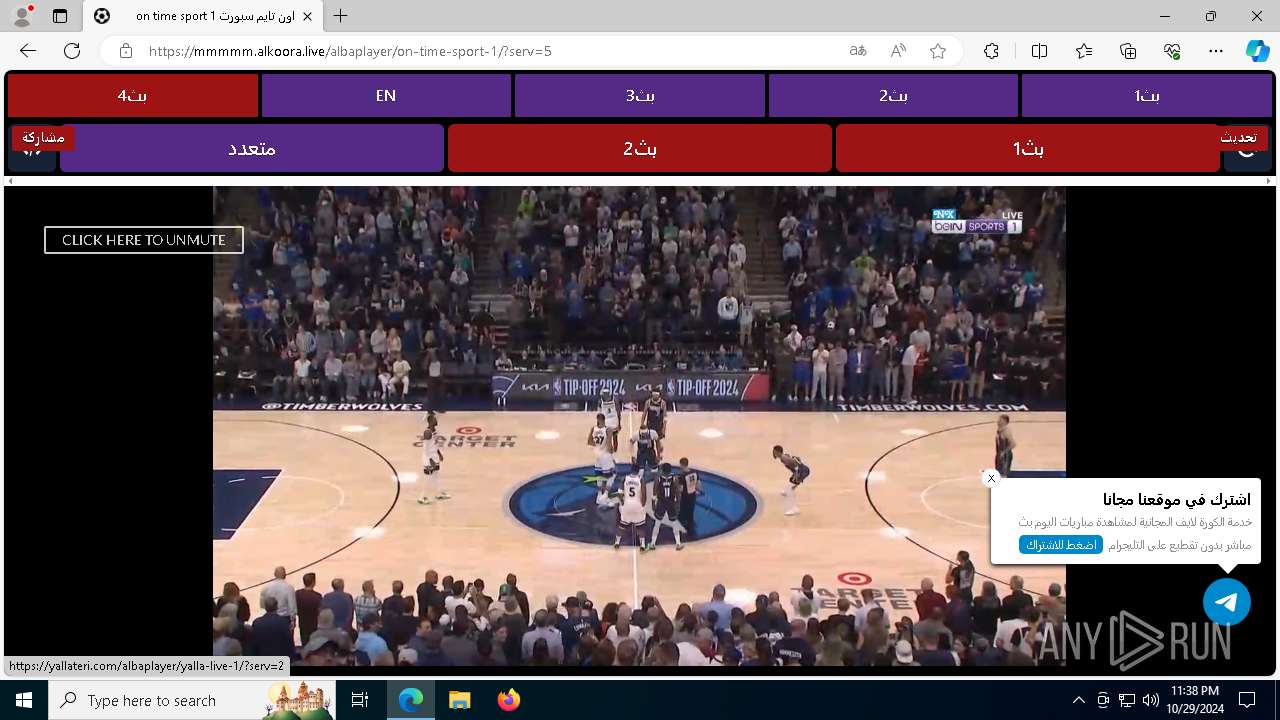Open Task View on the taskbar
This screenshot has width=1280, height=720.
(360, 700)
